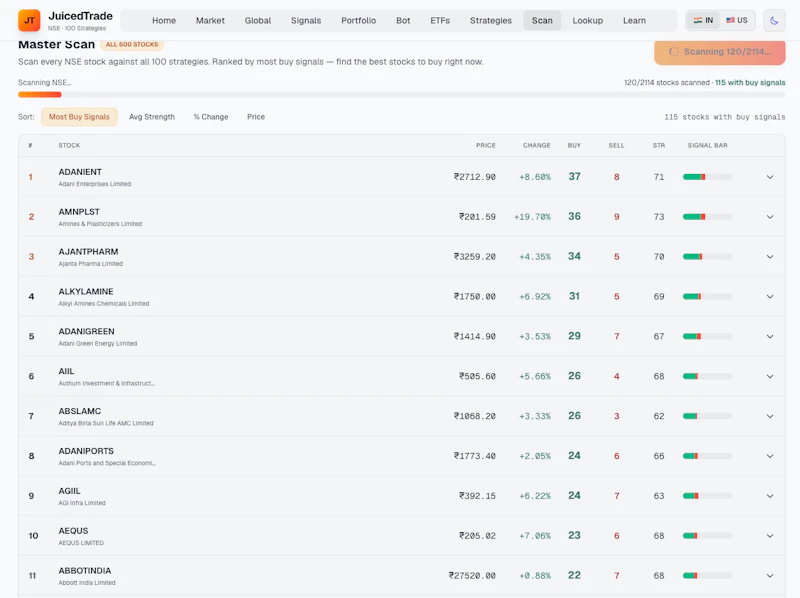The width and height of the screenshot is (800, 598).
Task: Click the ADANIPORTS stock name
Action: pyautogui.click(x=86, y=451)
